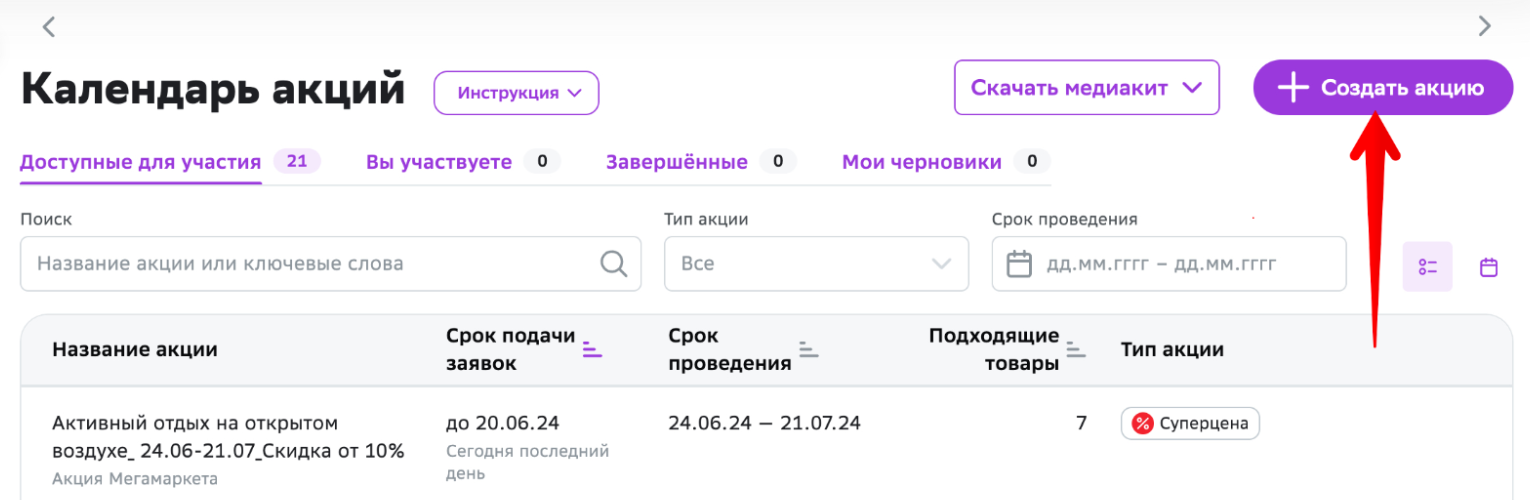Click the left navigation arrow at top
Viewport: 1530px width, 500px height.
[x=49, y=27]
